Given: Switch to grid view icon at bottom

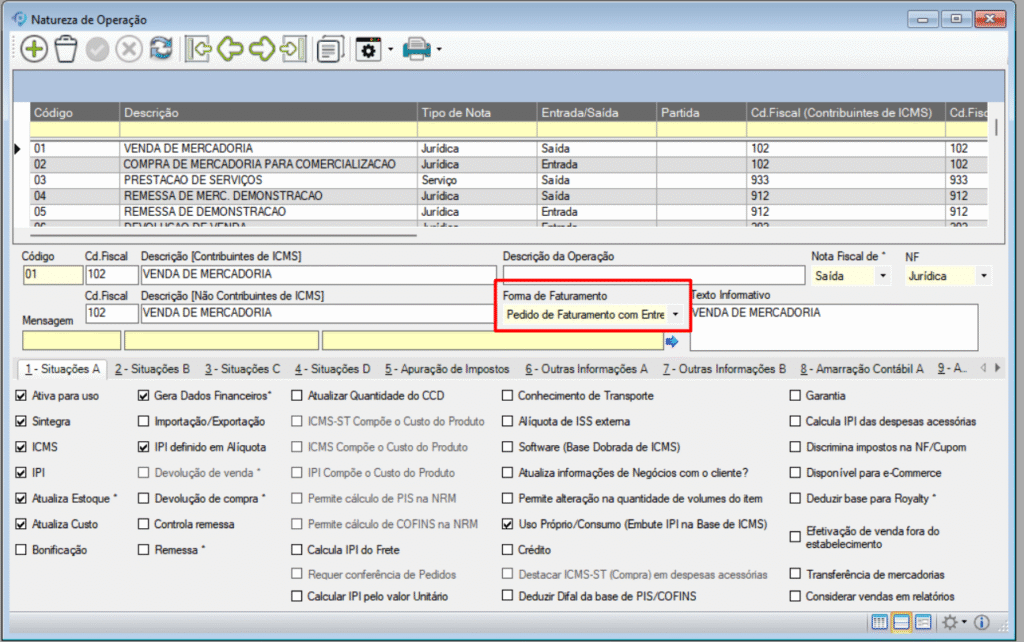Looking at the screenshot, I should tap(879, 622).
